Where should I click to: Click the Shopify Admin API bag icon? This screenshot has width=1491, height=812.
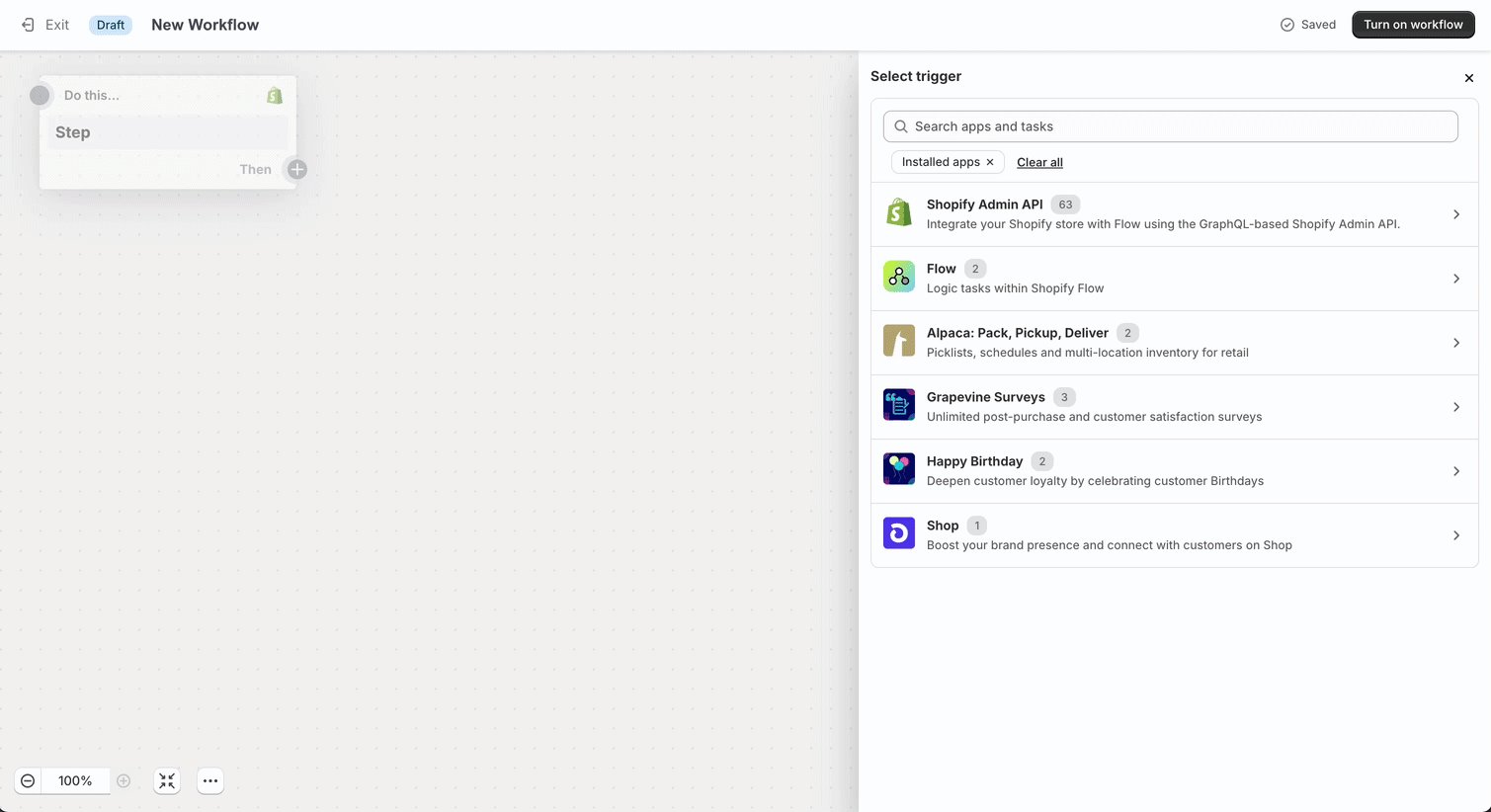click(x=899, y=212)
